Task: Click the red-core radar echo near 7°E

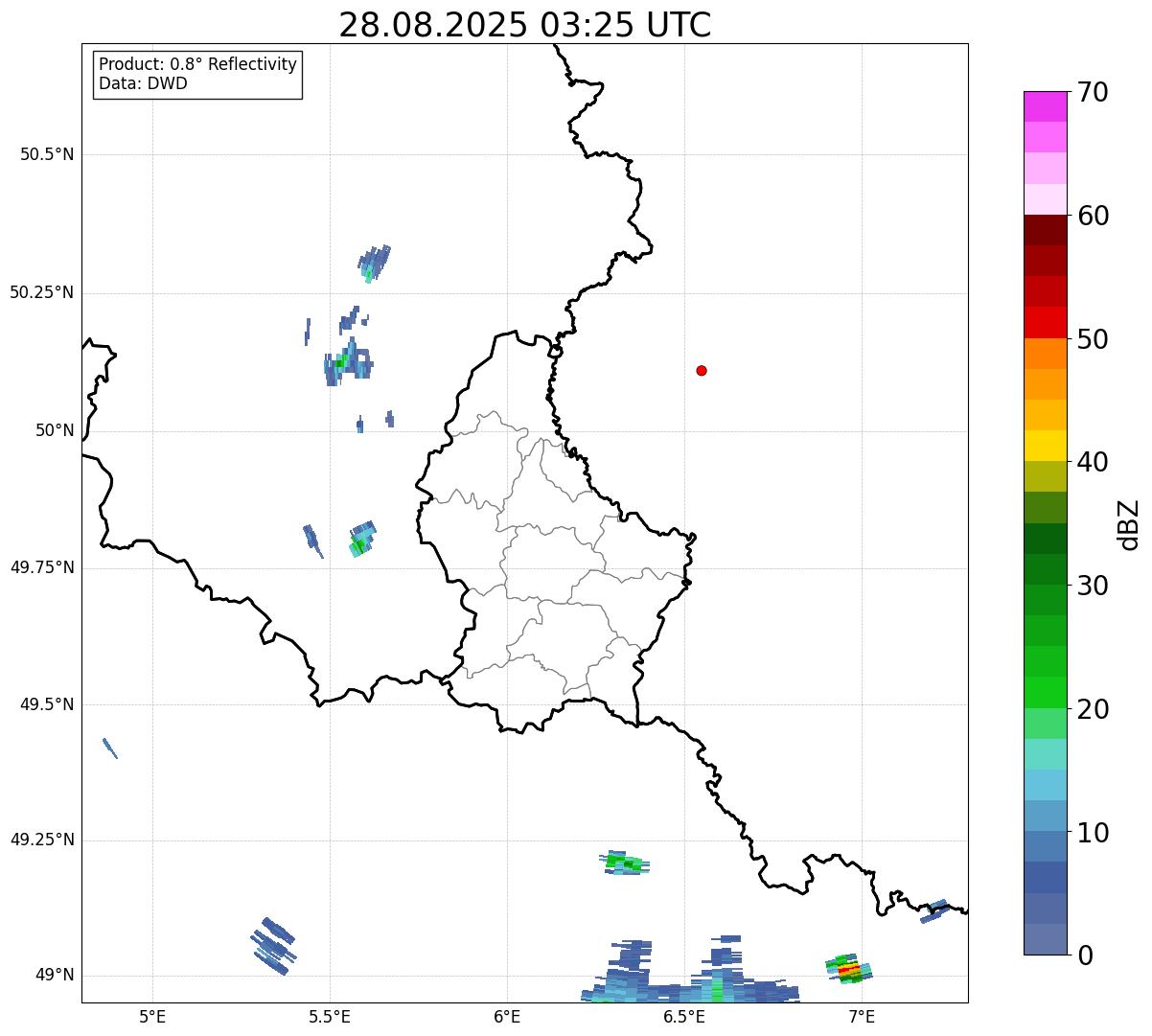Action: 849,970
